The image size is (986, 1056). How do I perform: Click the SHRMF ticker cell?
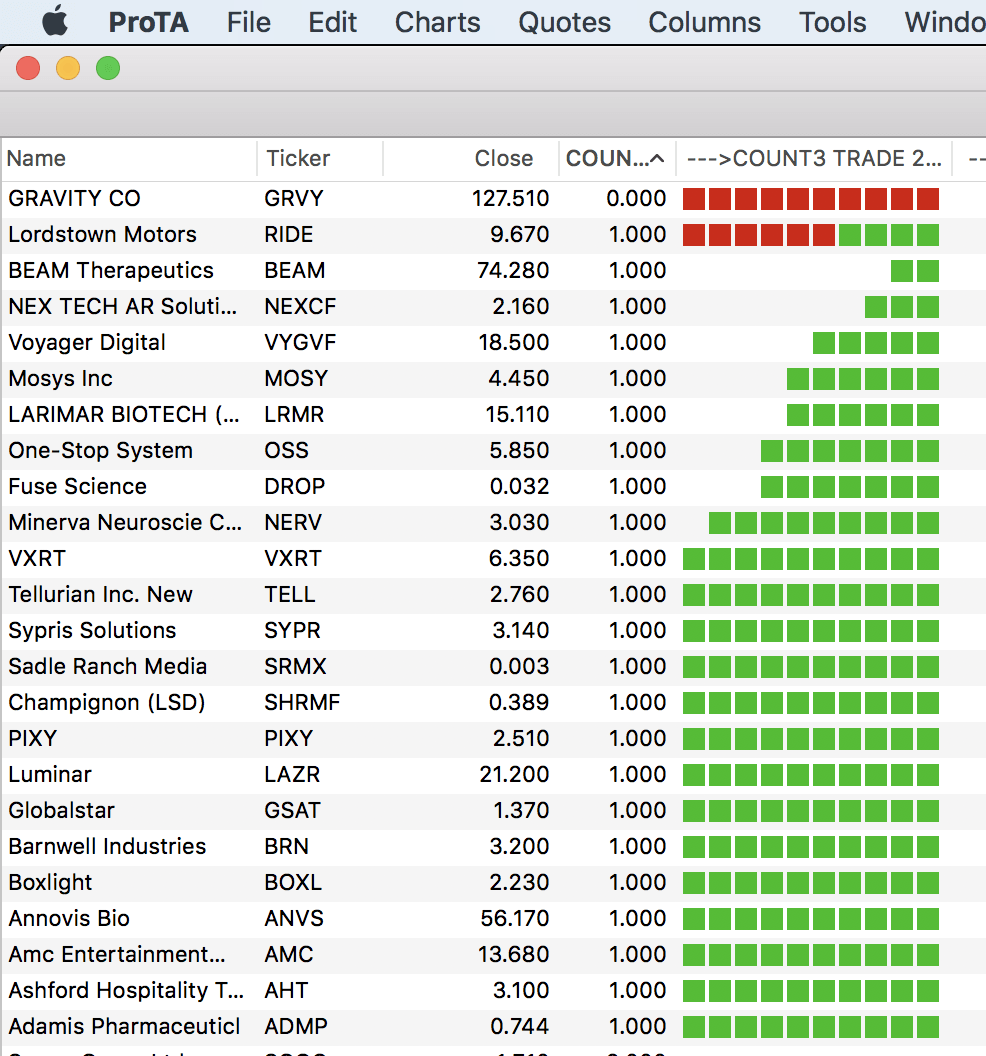click(x=302, y=703)
